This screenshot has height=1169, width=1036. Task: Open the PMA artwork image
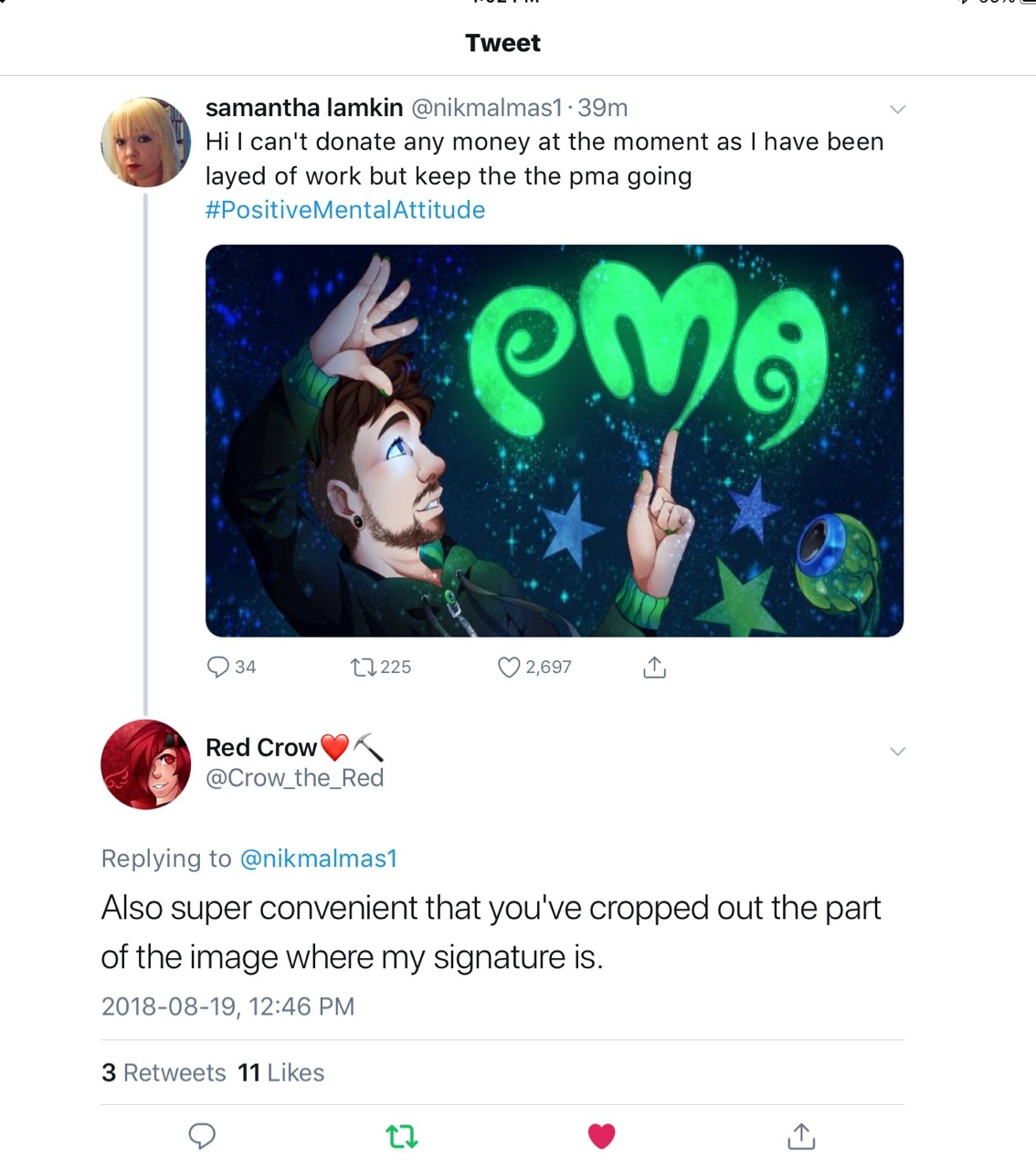(554, 440)
